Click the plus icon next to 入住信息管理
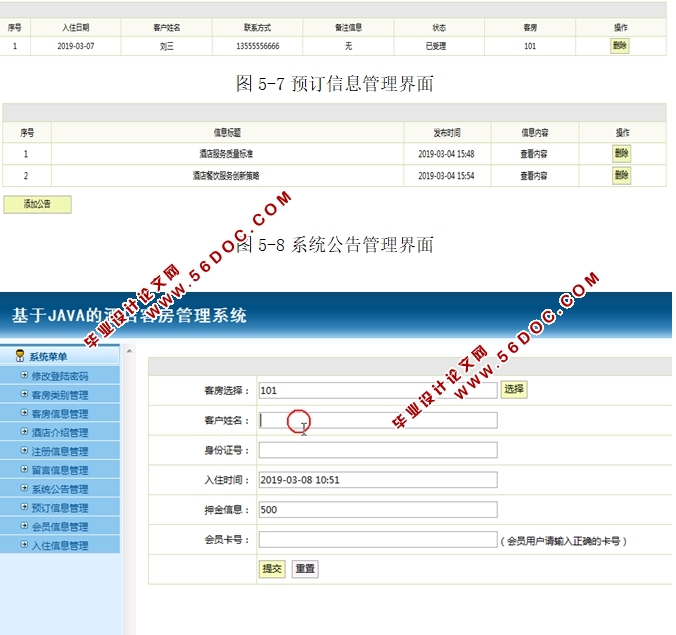 click(x=25, y=544)
